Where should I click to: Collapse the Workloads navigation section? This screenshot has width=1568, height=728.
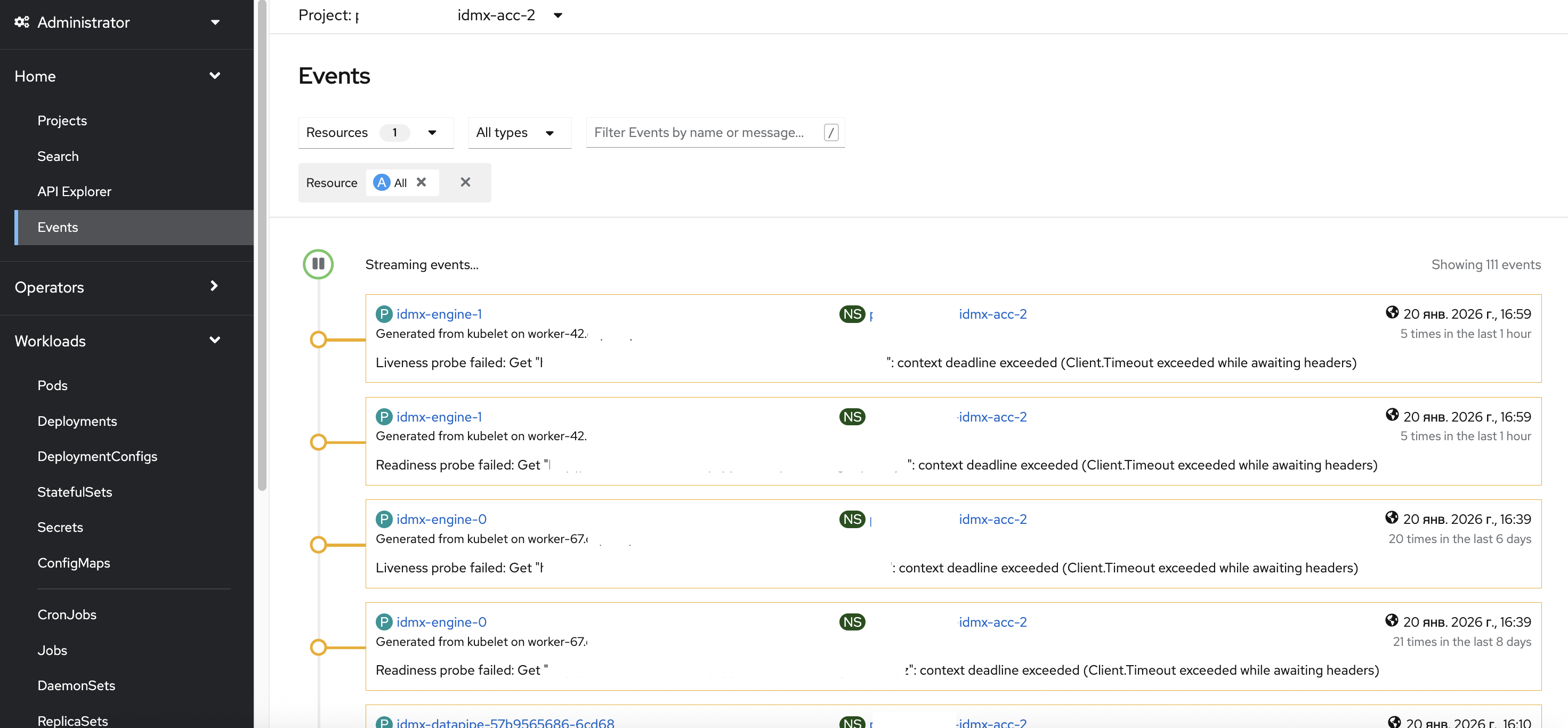coord(117,341)
